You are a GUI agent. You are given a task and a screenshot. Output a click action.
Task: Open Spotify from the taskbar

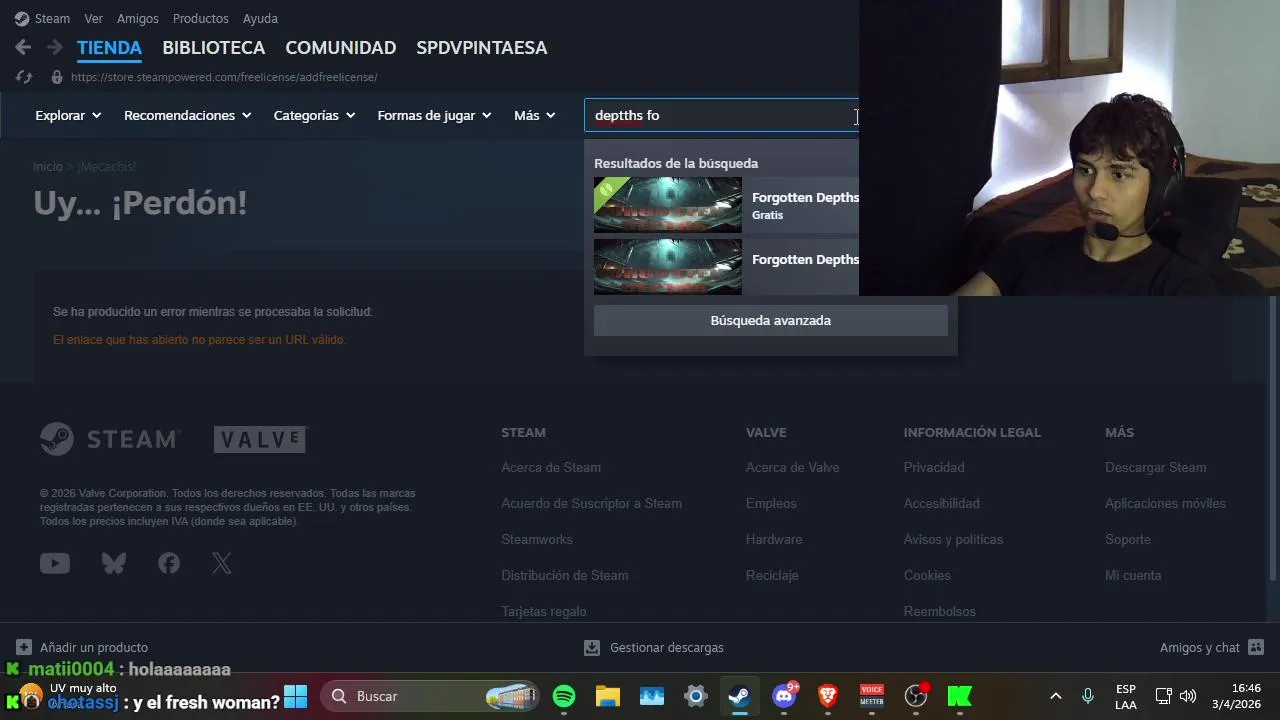(x=564, y=696)
